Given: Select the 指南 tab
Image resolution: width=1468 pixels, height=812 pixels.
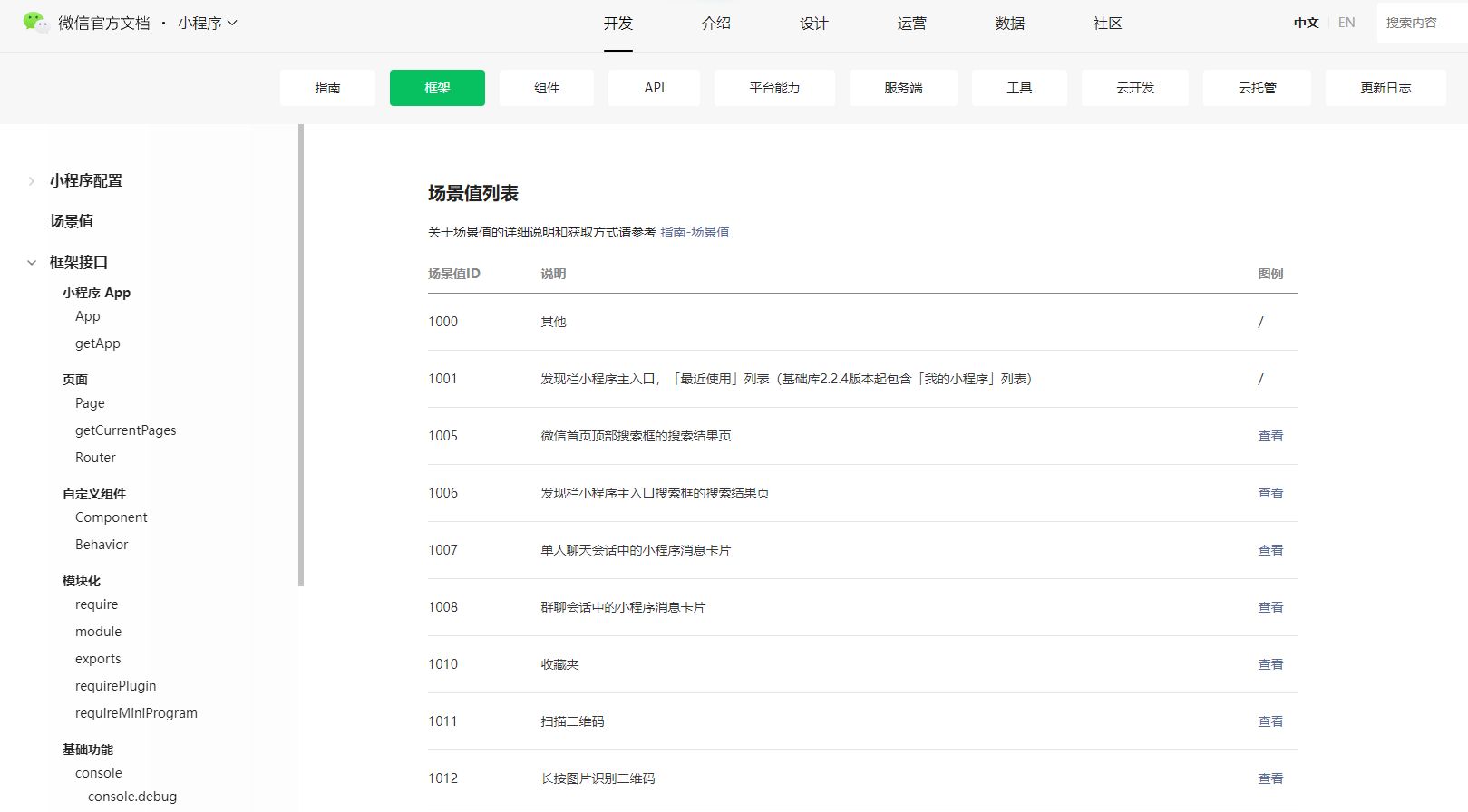Looking at the screenshot, I should tap(327, 88).
